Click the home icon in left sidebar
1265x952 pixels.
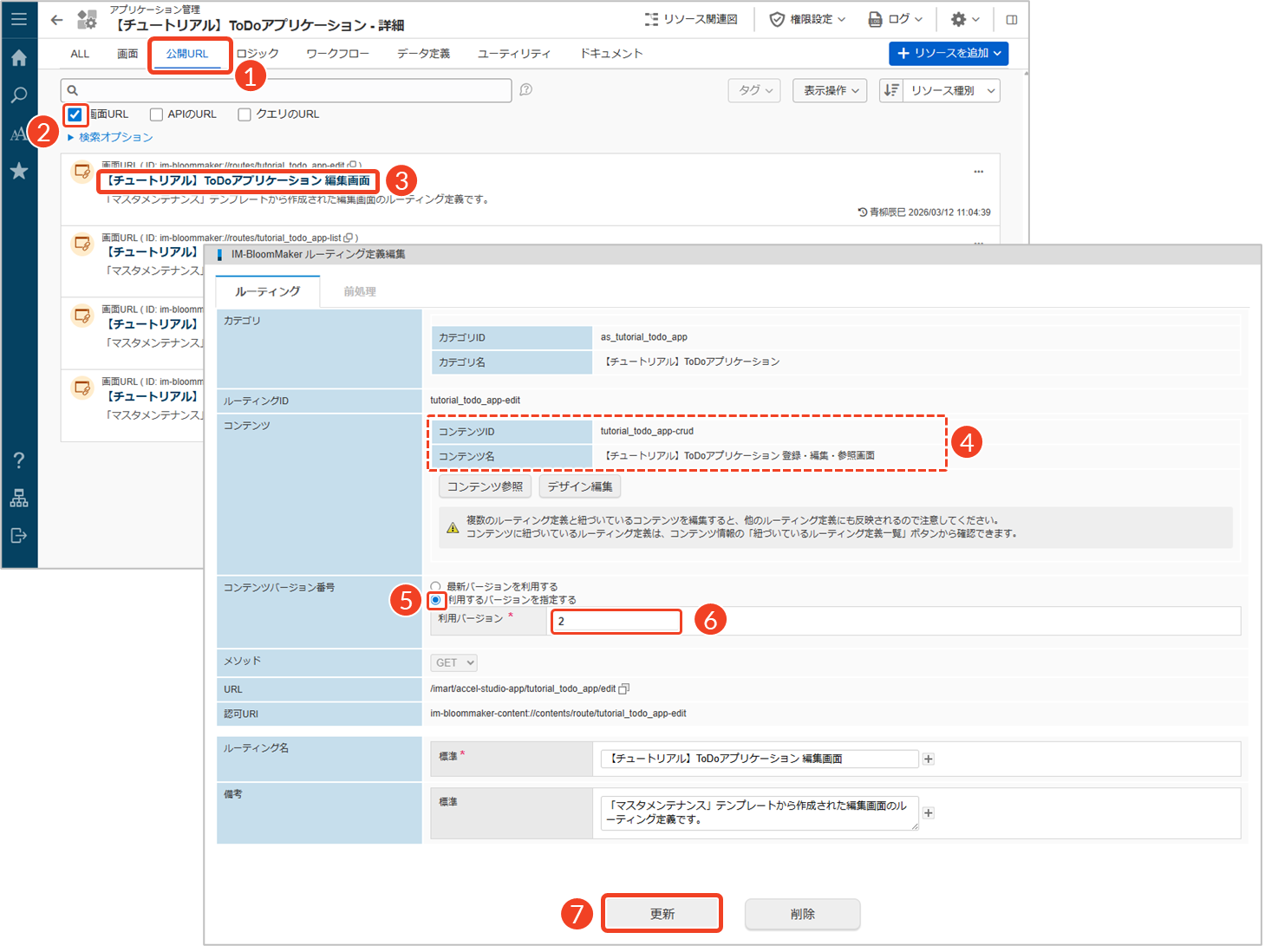19,58
